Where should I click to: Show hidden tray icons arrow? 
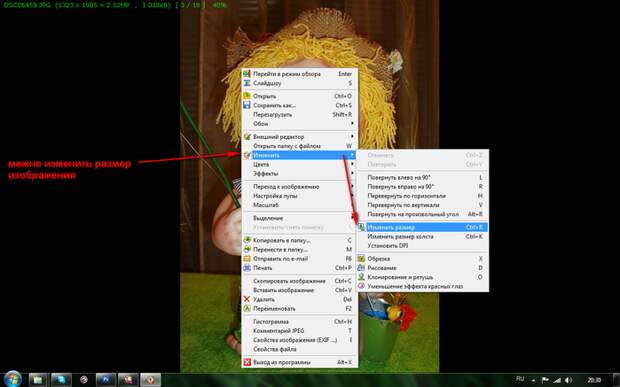(x=534, y=380)
